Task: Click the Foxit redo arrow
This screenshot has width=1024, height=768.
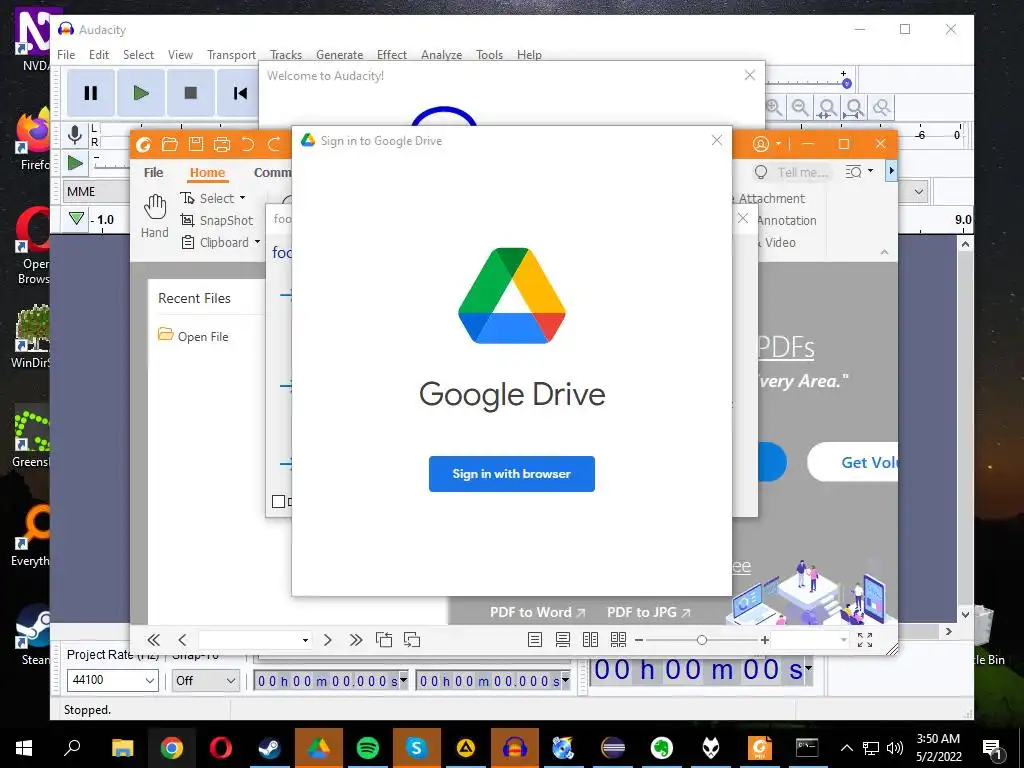Action: (x=274, y=144)
